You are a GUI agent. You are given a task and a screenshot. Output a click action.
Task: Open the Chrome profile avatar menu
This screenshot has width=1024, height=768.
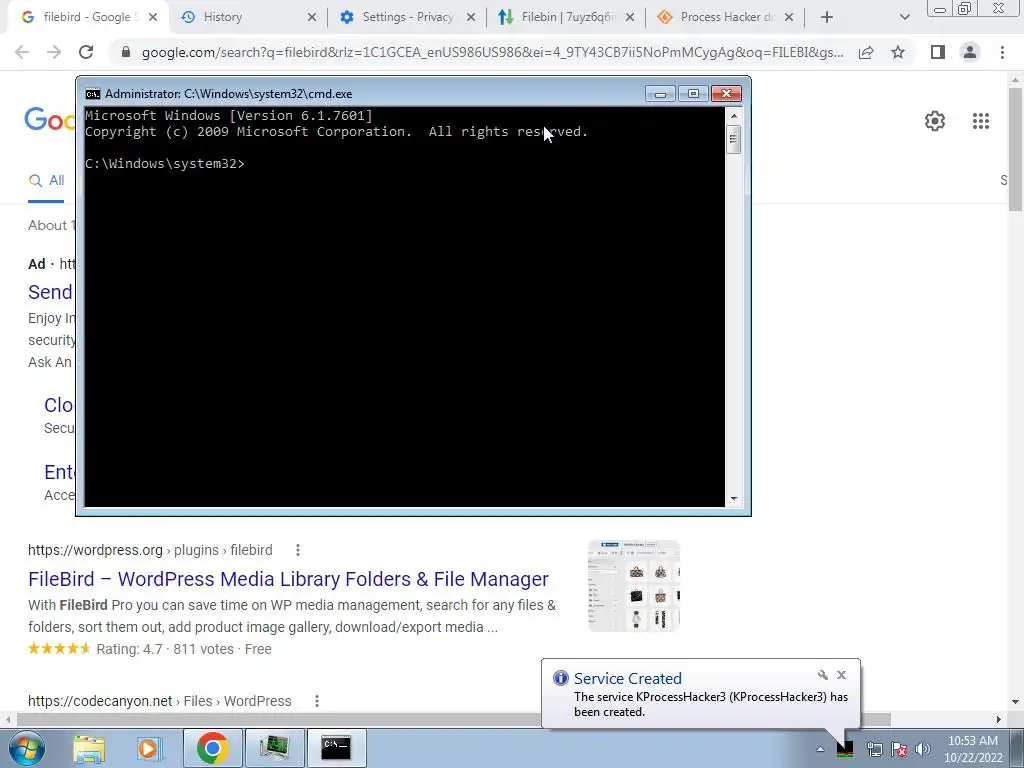pyautogui.click(x=970, y=52)
